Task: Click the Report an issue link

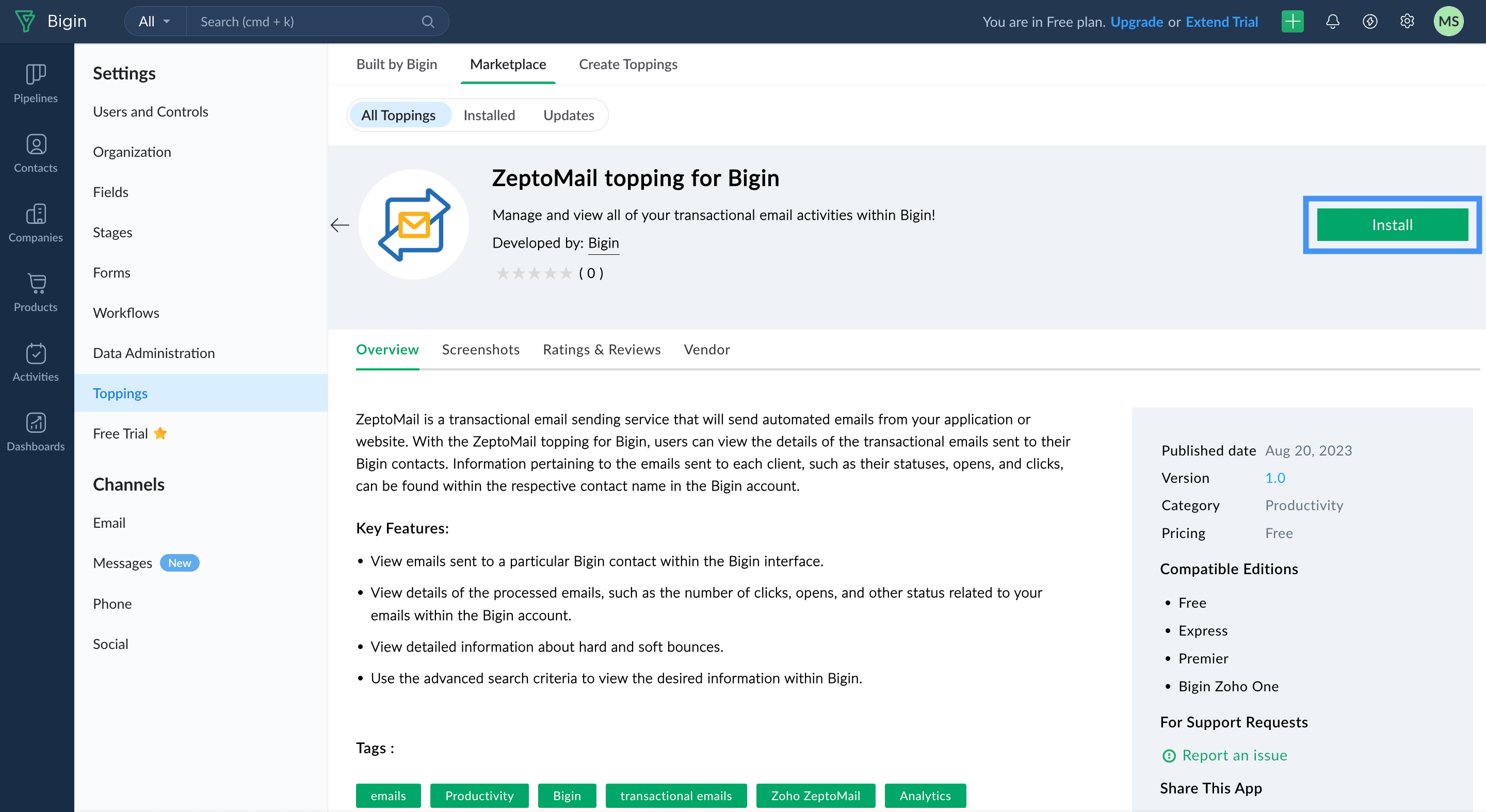Action: (x=1234, y=755)
